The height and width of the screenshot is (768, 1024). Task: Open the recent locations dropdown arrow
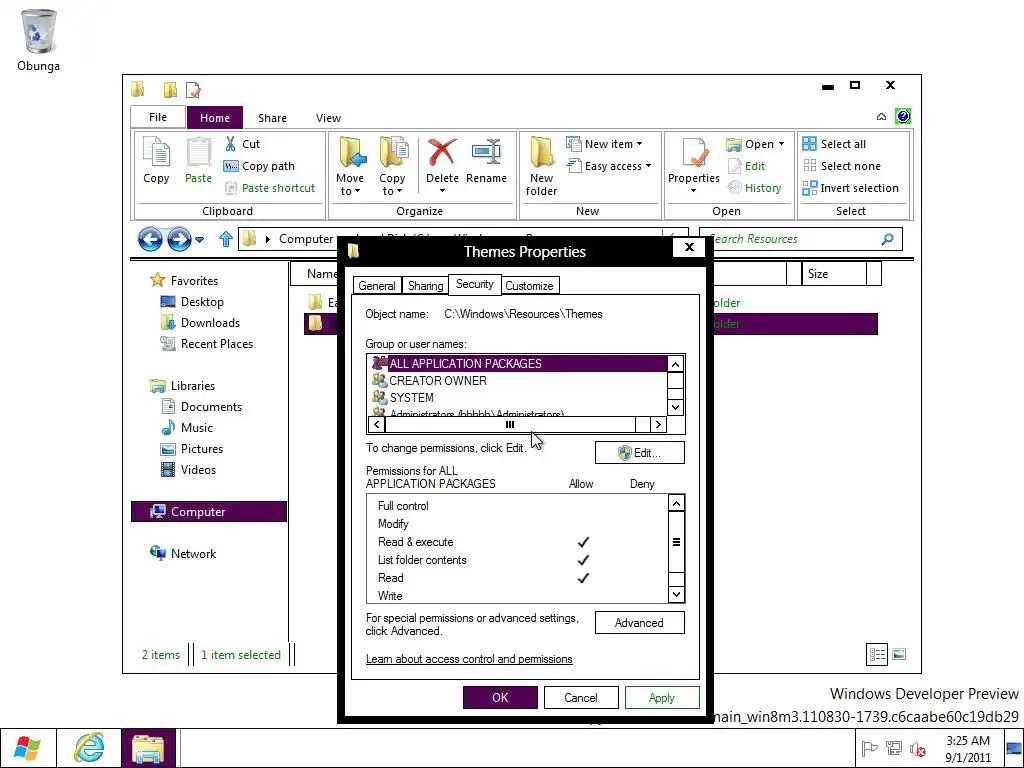click(x=200, y=240)
